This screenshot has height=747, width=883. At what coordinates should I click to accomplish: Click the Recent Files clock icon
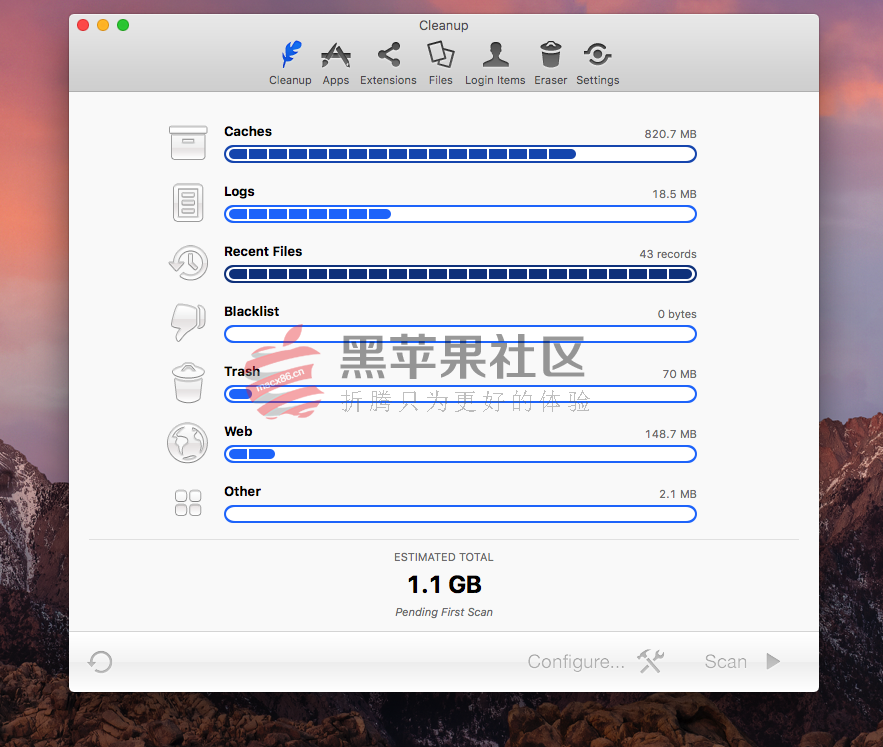[x=188, y=263]
